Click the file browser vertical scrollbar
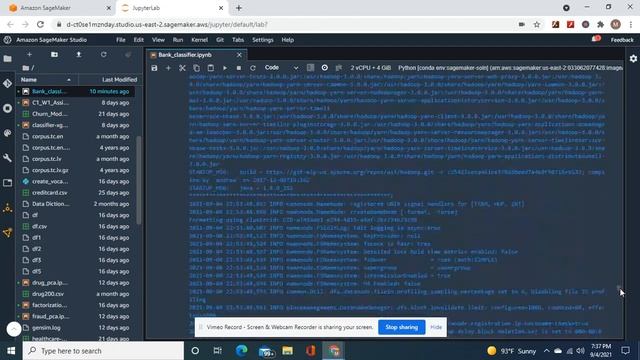 [139, 180]
